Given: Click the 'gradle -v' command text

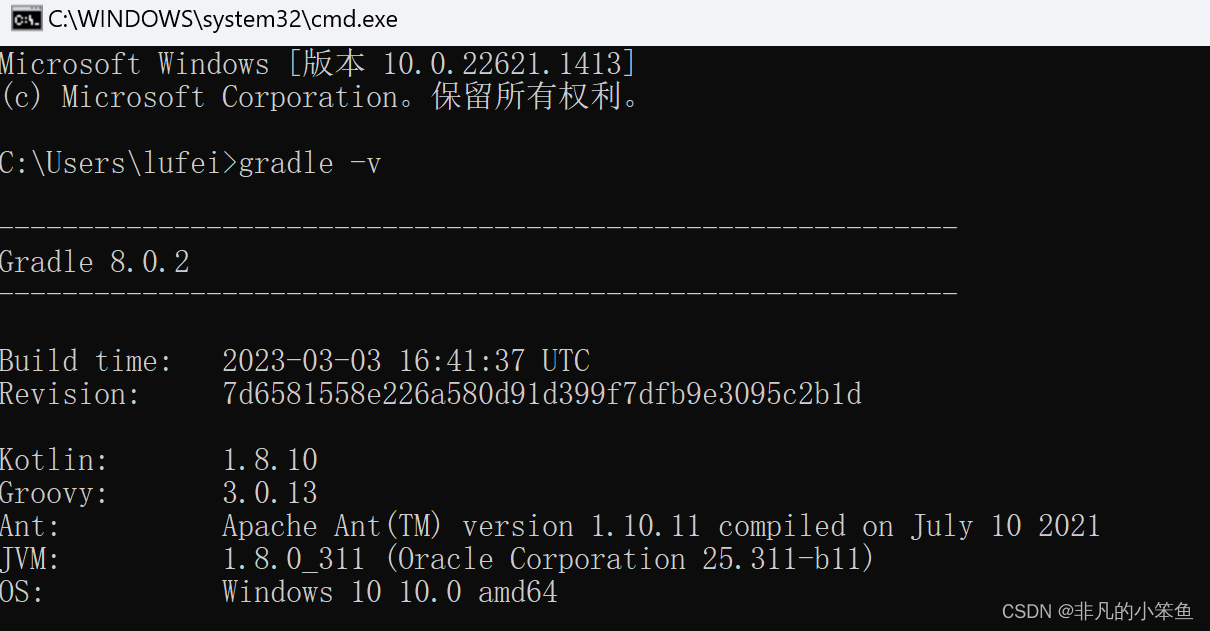Looking at the screenshot, I should tap(310, 163).
